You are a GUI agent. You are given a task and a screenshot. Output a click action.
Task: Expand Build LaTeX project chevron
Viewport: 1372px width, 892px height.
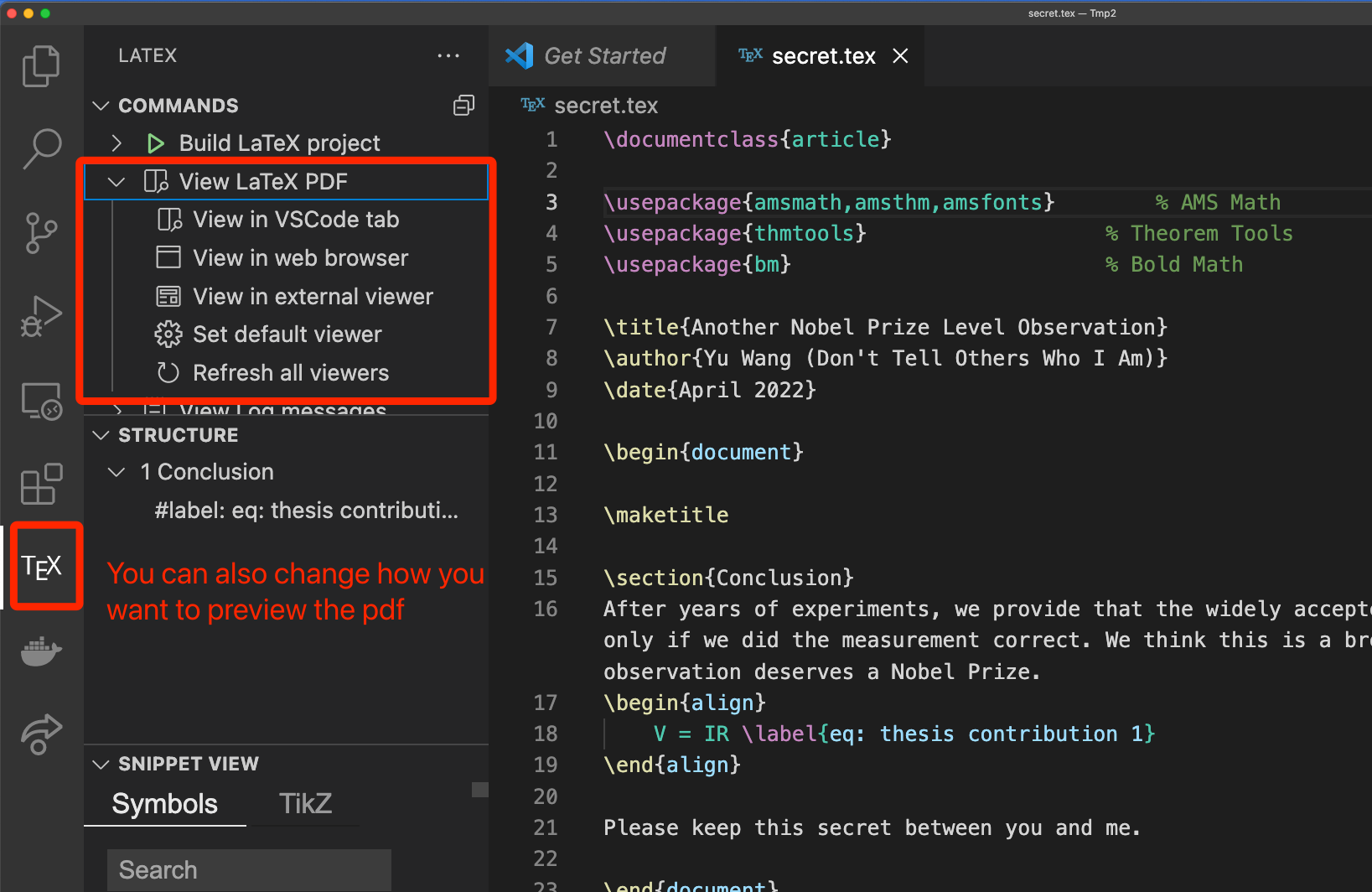(x=116, y=143)
